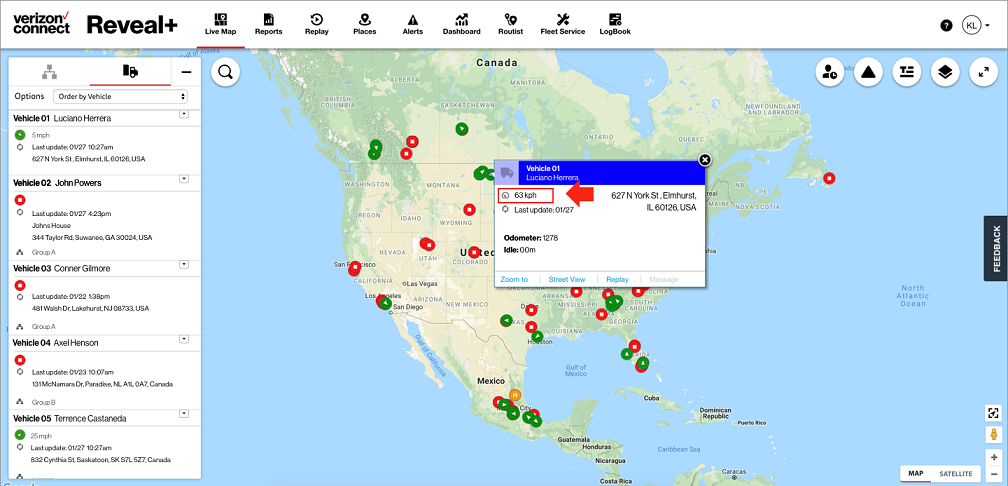Select Vehicle 04 Axel Henson entry
The width and height of the screenshot is (1008, 486).
(x=55, y=343)
